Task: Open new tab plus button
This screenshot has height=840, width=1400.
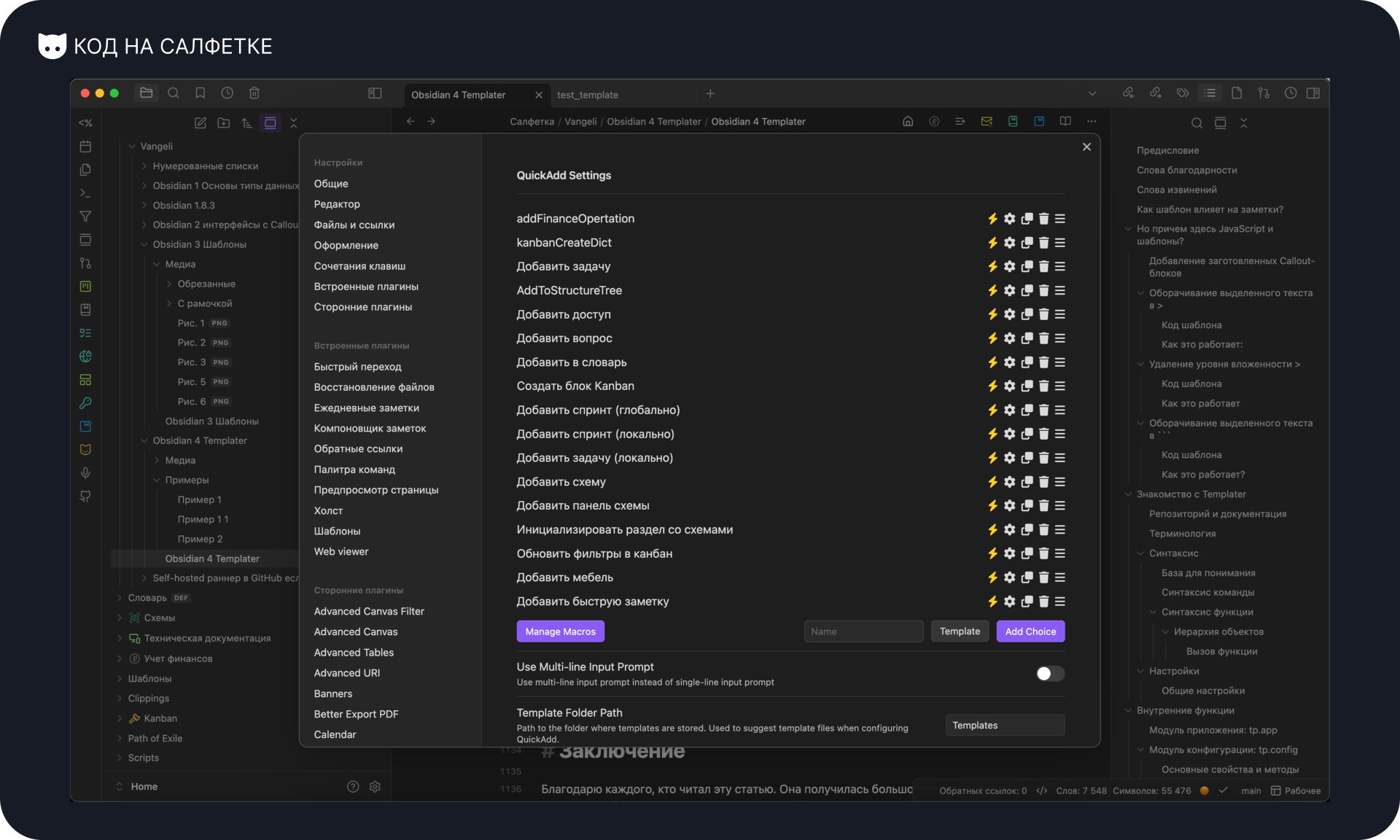Action: coord(710,93)
